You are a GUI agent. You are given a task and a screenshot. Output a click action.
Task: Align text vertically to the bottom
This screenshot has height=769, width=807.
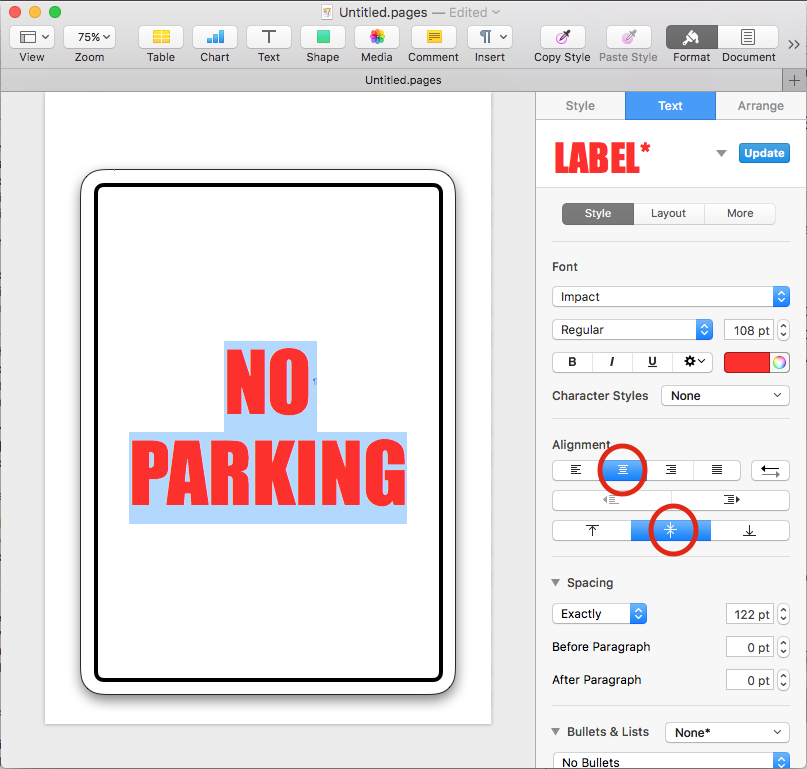click(x=749, y=530)
